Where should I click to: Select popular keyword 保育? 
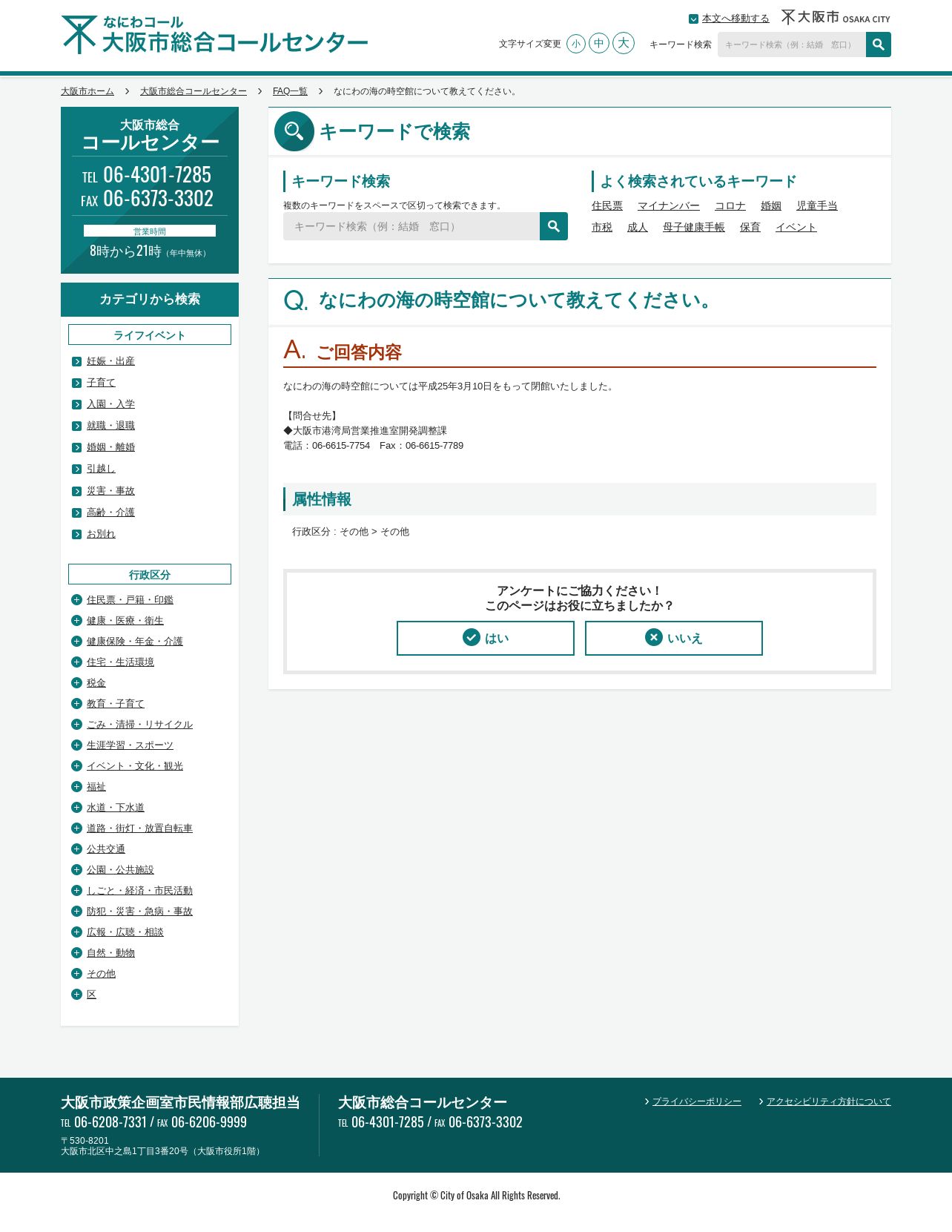[750, 227]
